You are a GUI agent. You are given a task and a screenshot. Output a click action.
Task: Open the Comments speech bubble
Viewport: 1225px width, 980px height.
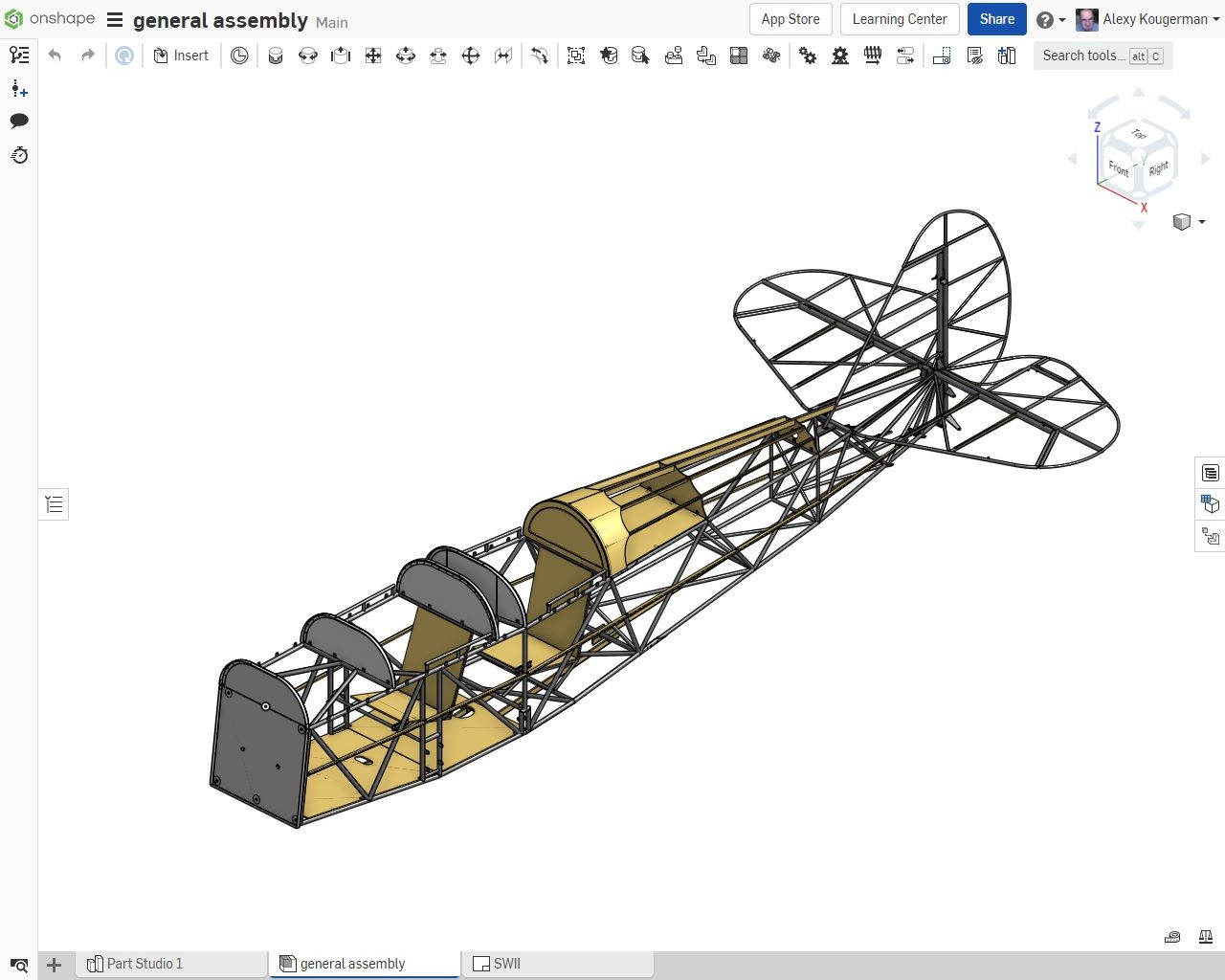click(19, 122)
